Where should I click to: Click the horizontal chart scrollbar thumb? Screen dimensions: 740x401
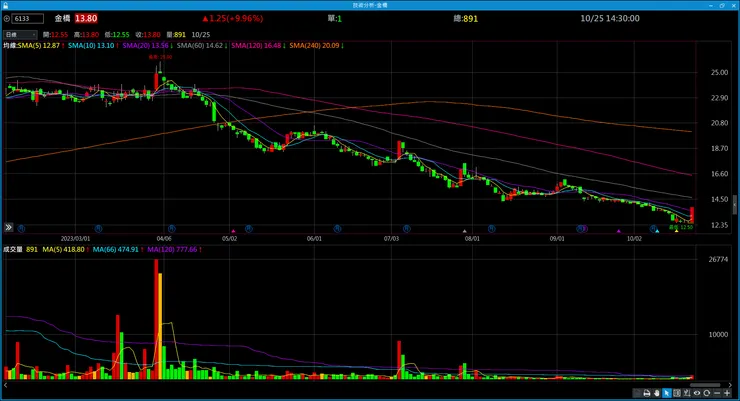tap(705, 385)
